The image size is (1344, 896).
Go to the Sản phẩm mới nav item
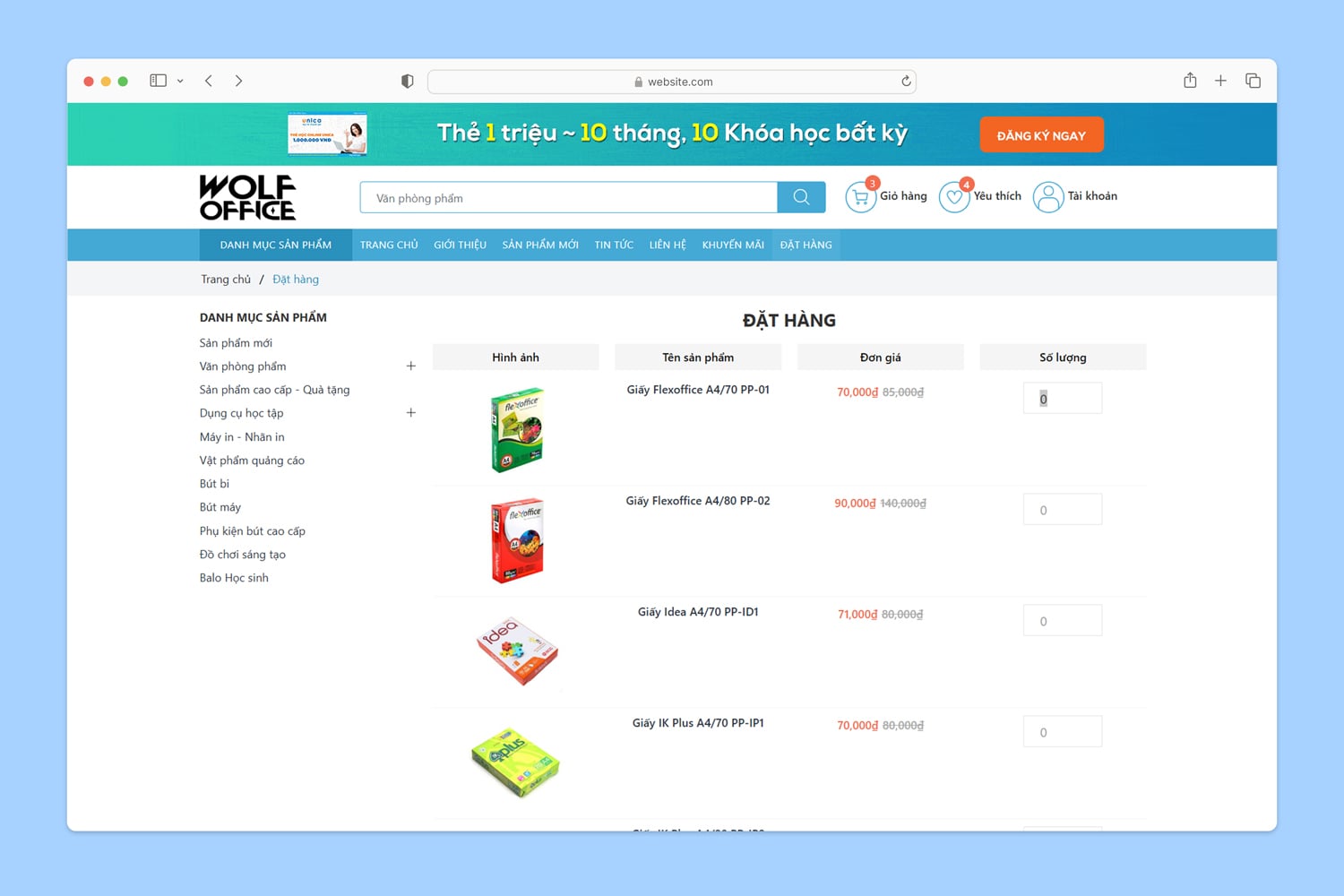(x=539, y=245)
